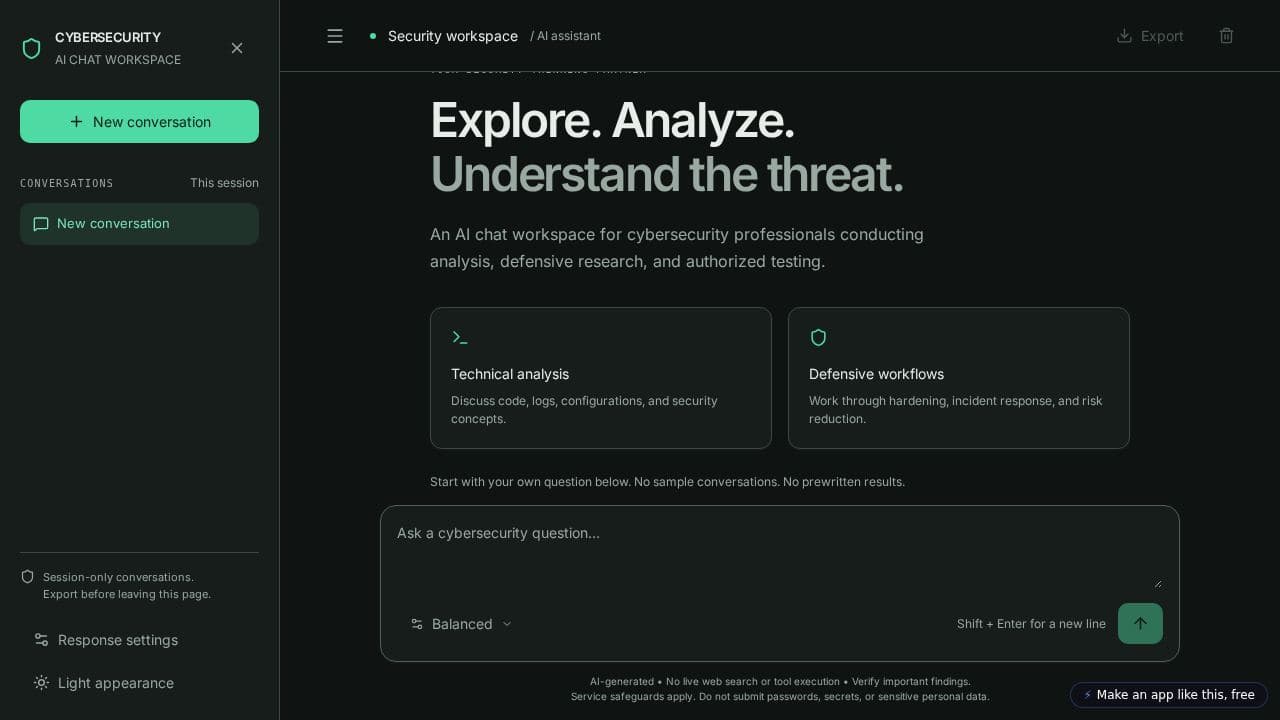Viewport: 1280px width, 720px height.
Task: Click the shield icon on Defensive workflows
Action: pos(818,338)
